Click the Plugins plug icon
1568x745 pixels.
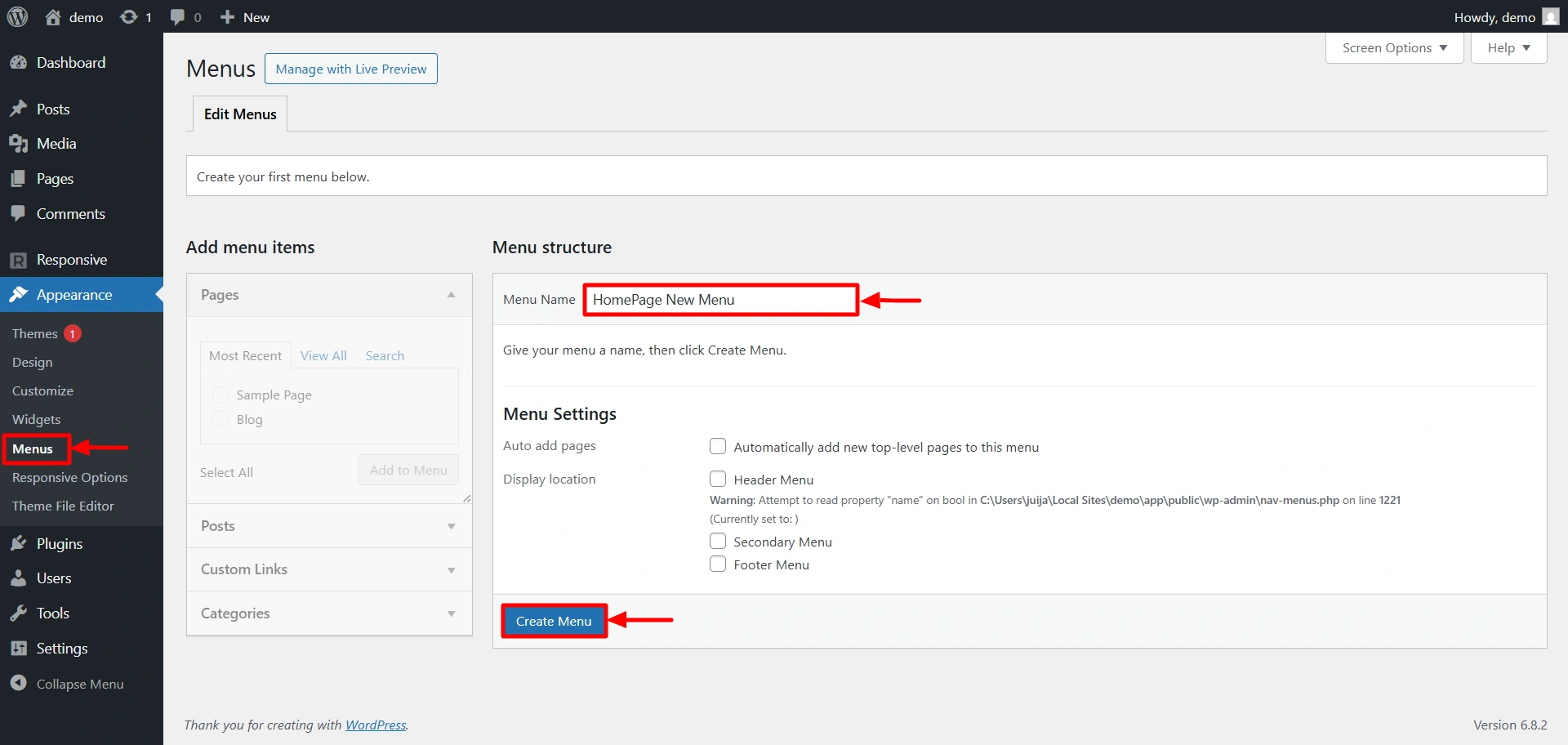point(18,543)
